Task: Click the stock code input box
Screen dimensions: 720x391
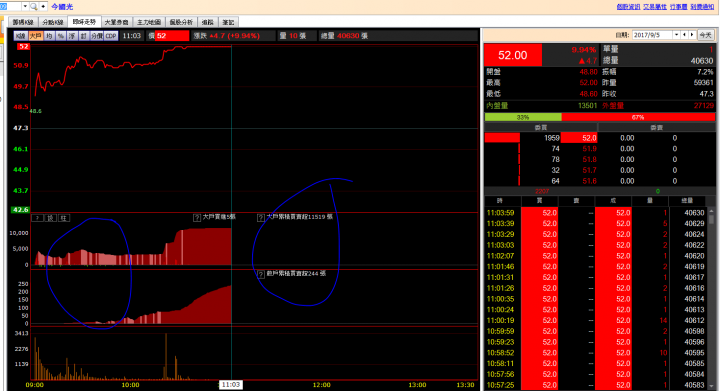Action: [10, 6]
